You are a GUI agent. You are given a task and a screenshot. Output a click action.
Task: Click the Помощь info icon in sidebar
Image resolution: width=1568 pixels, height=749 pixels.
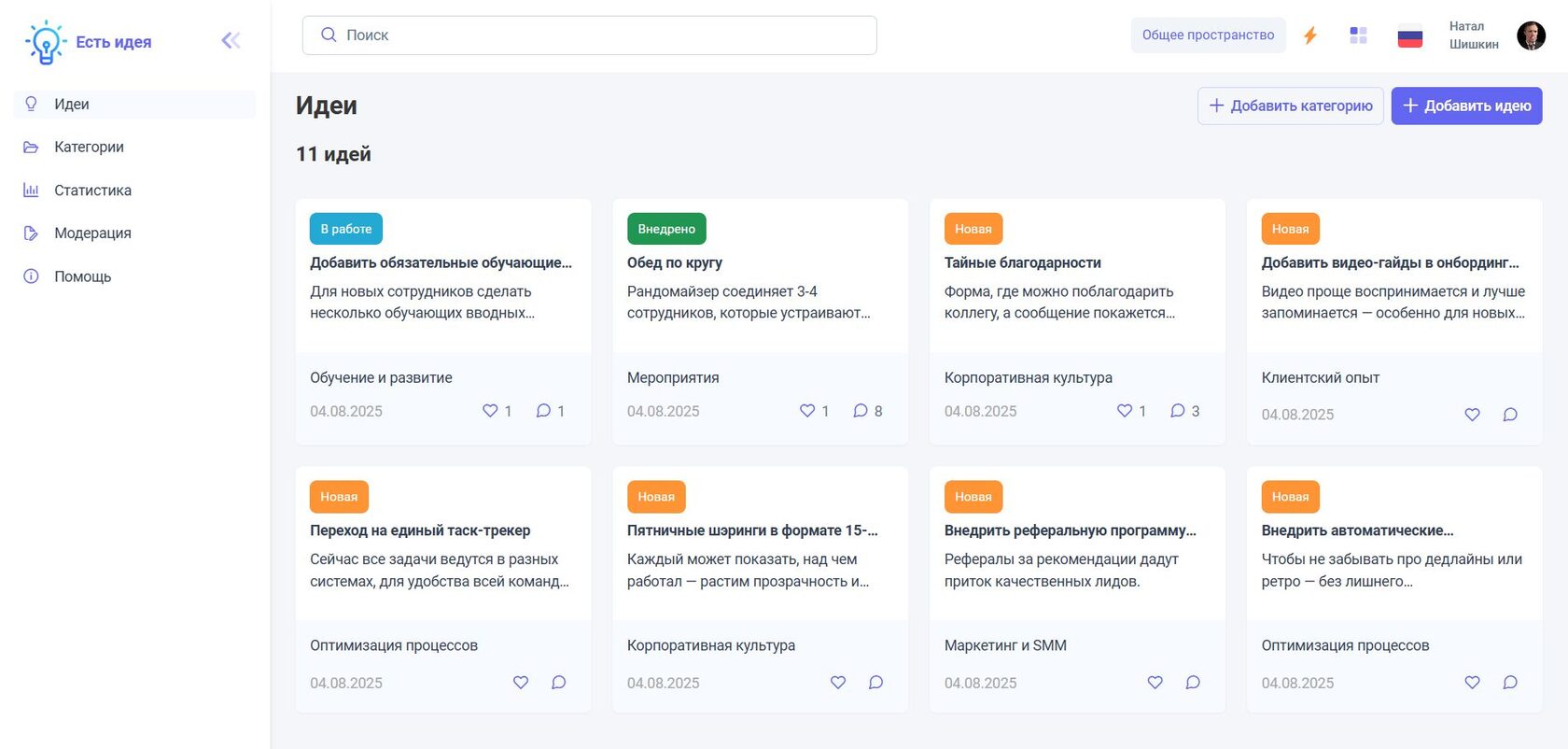31,276
